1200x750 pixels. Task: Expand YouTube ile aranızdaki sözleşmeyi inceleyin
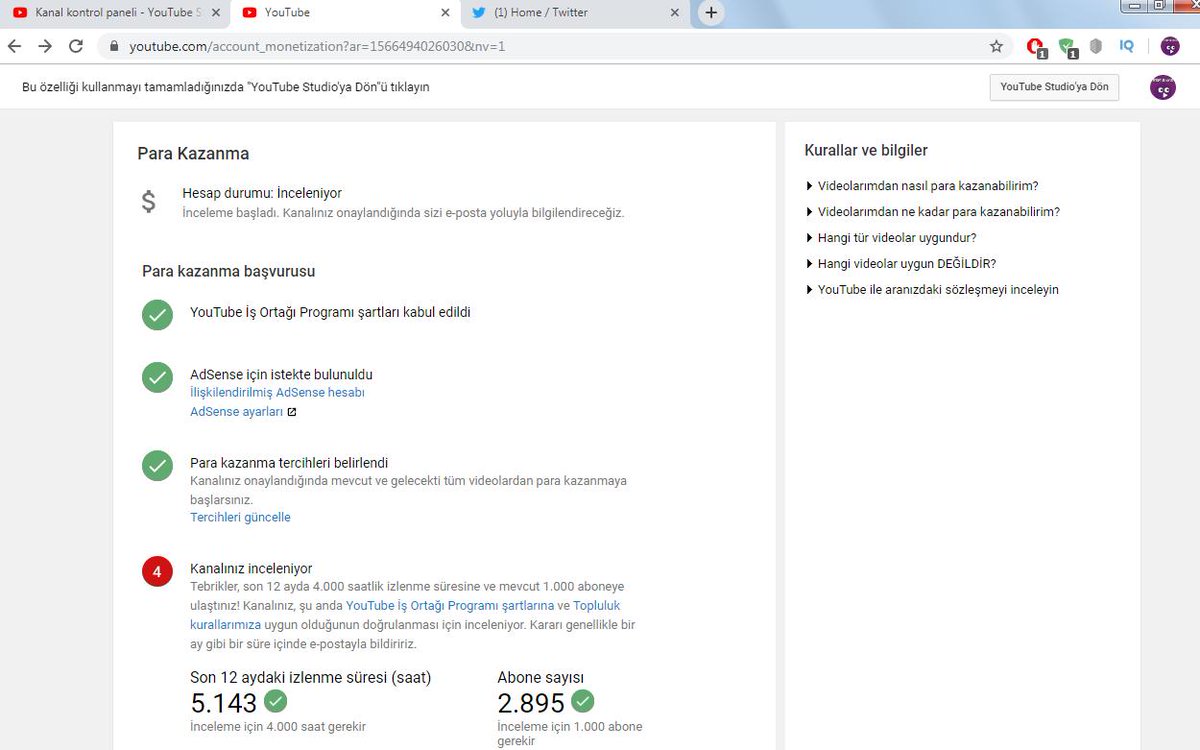(x=931, y=290)
